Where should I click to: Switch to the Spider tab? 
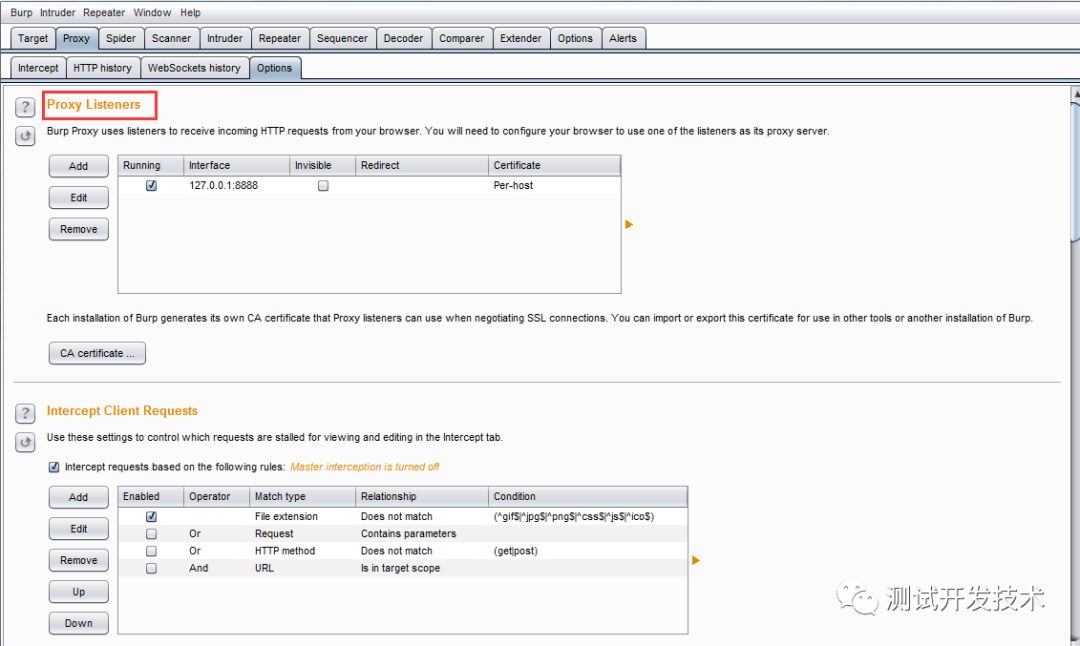pyautogui.click(x=121, y=39)
